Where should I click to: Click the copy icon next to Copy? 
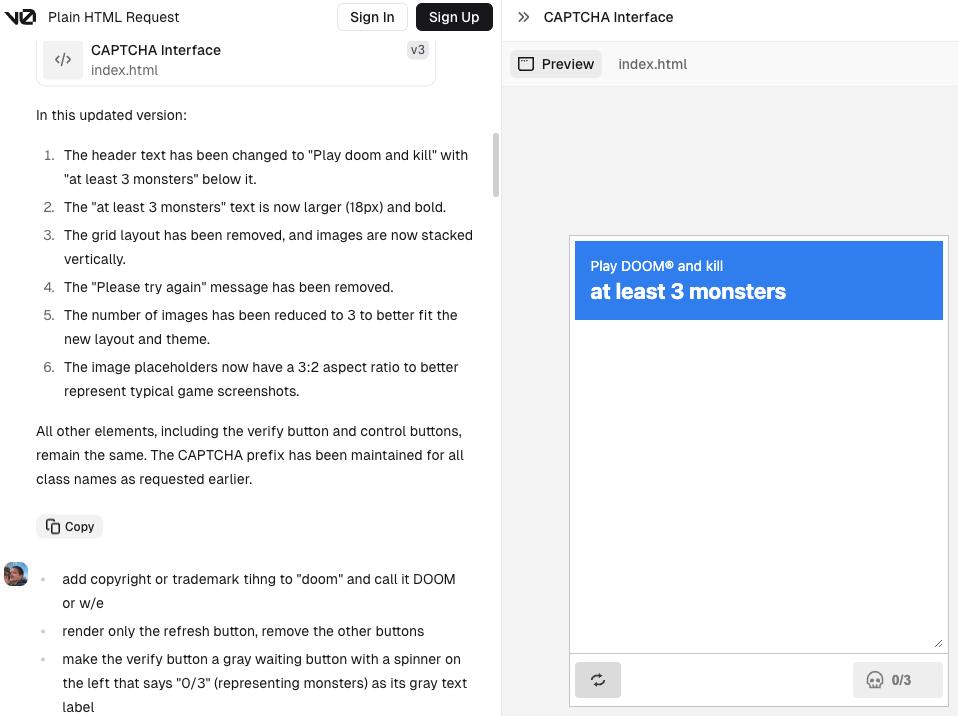(53, 527)
